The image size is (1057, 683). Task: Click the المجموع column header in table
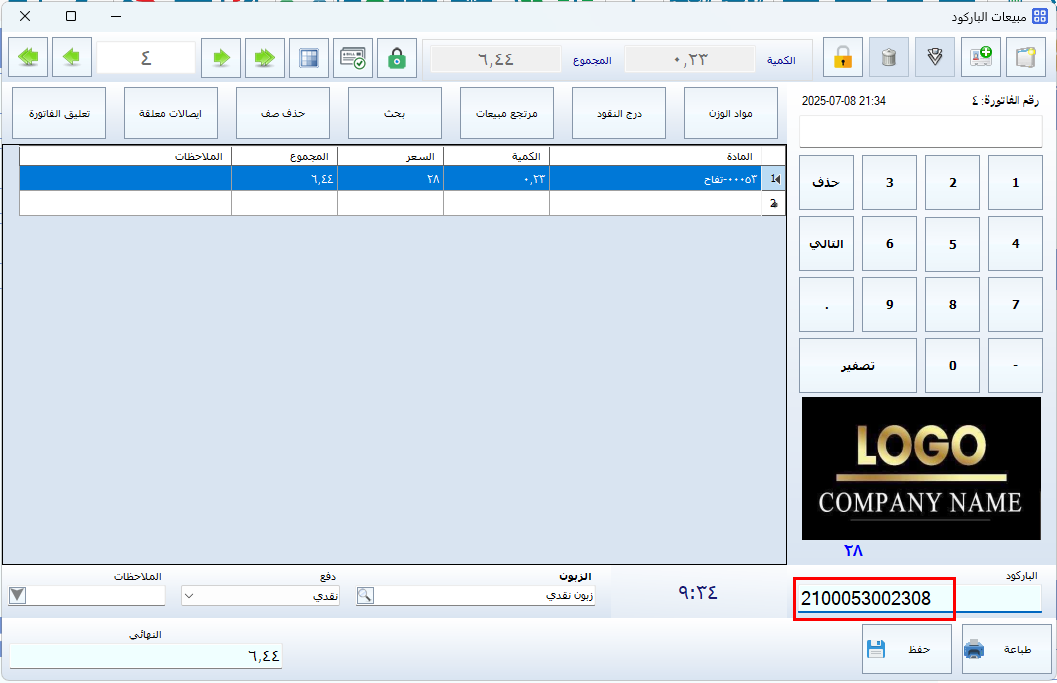(284, 156)
